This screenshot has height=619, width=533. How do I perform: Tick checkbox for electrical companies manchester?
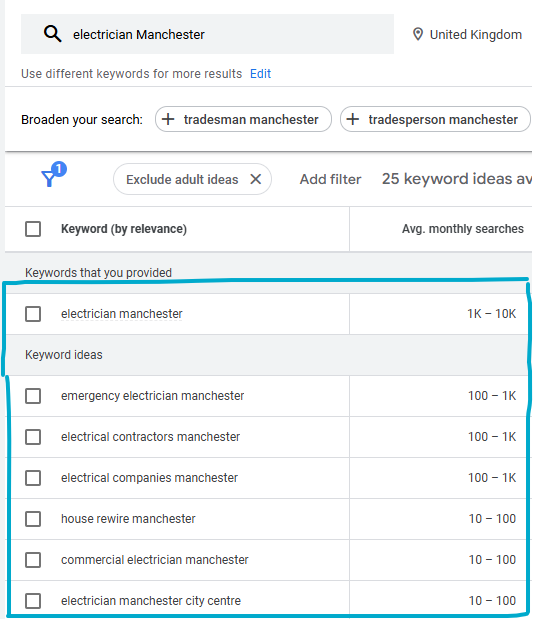[x=33, y=478]
